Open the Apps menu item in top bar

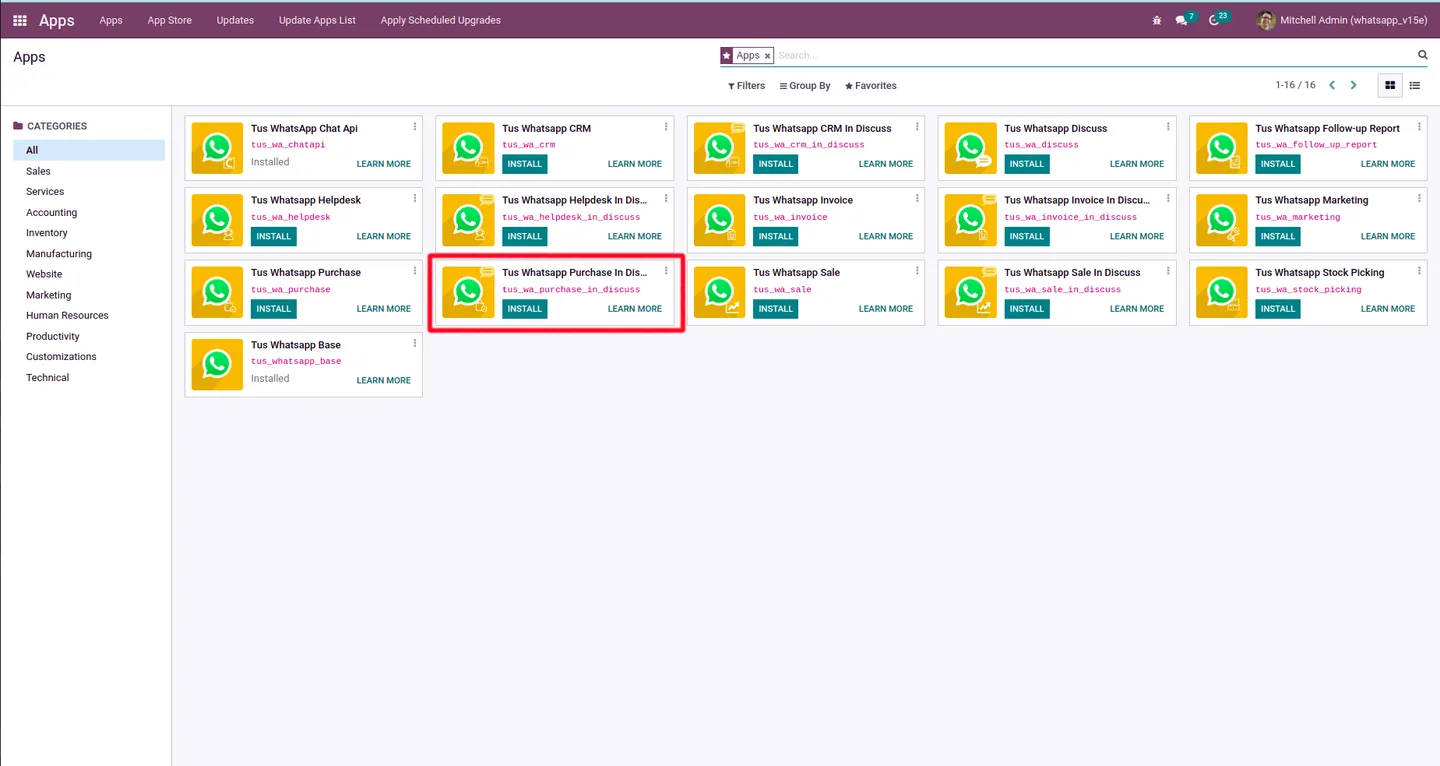point(111,20)
